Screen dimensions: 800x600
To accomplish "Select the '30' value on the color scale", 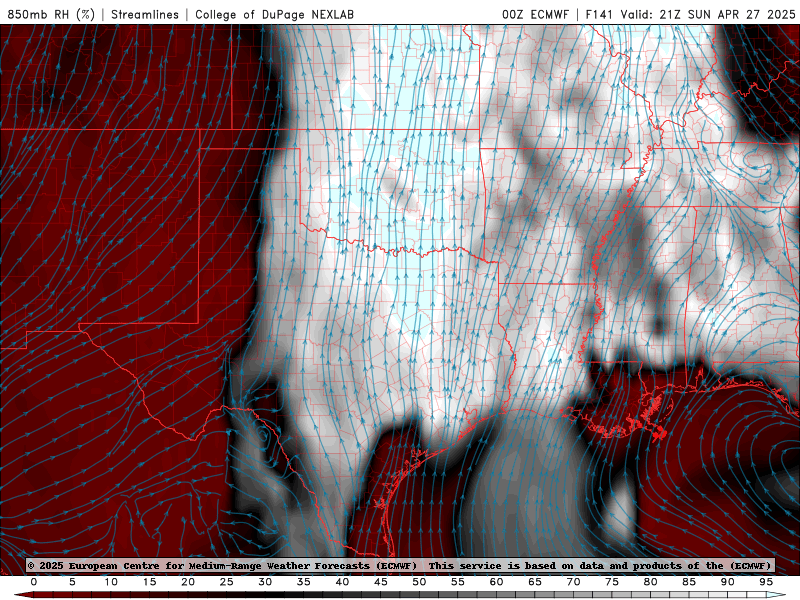I will (x=265, y=582).
